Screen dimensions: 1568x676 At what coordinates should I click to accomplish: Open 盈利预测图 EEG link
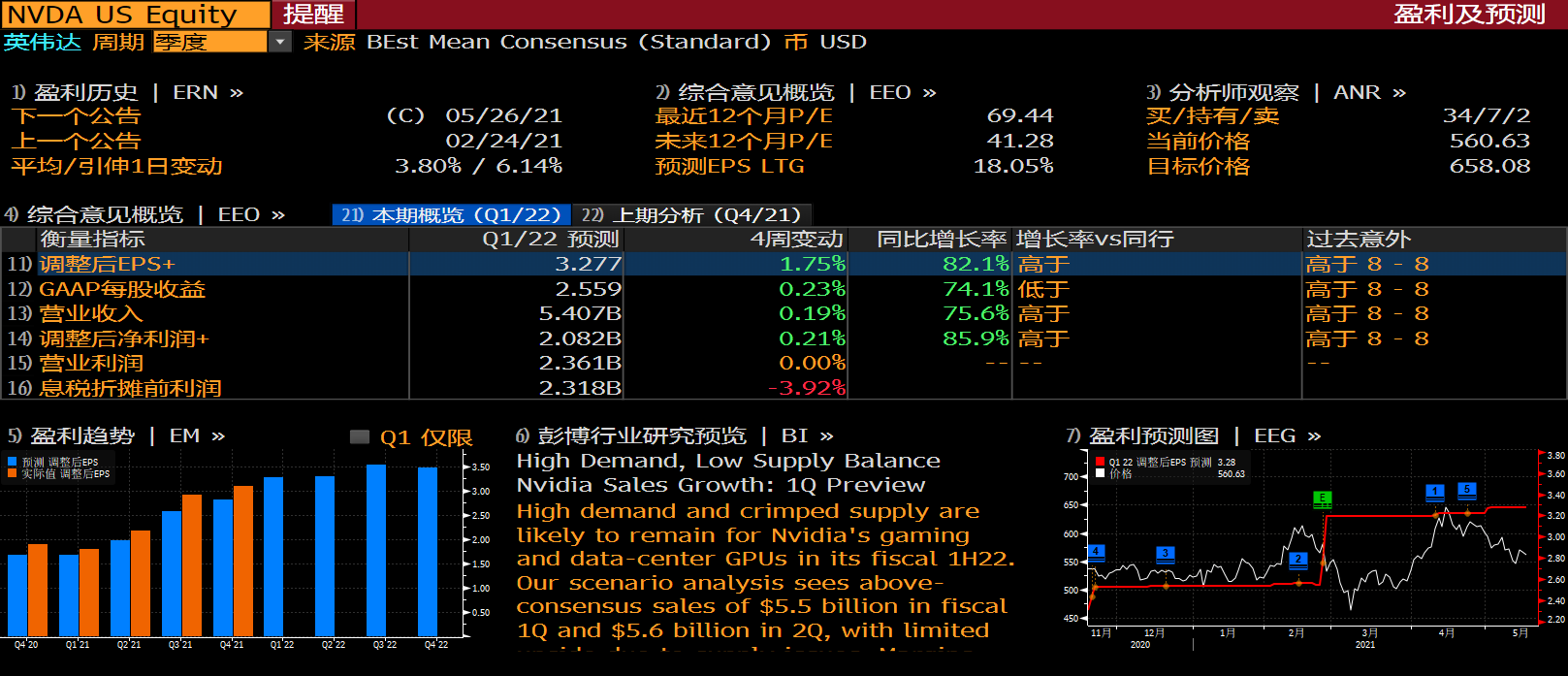tap(1194, 436)
